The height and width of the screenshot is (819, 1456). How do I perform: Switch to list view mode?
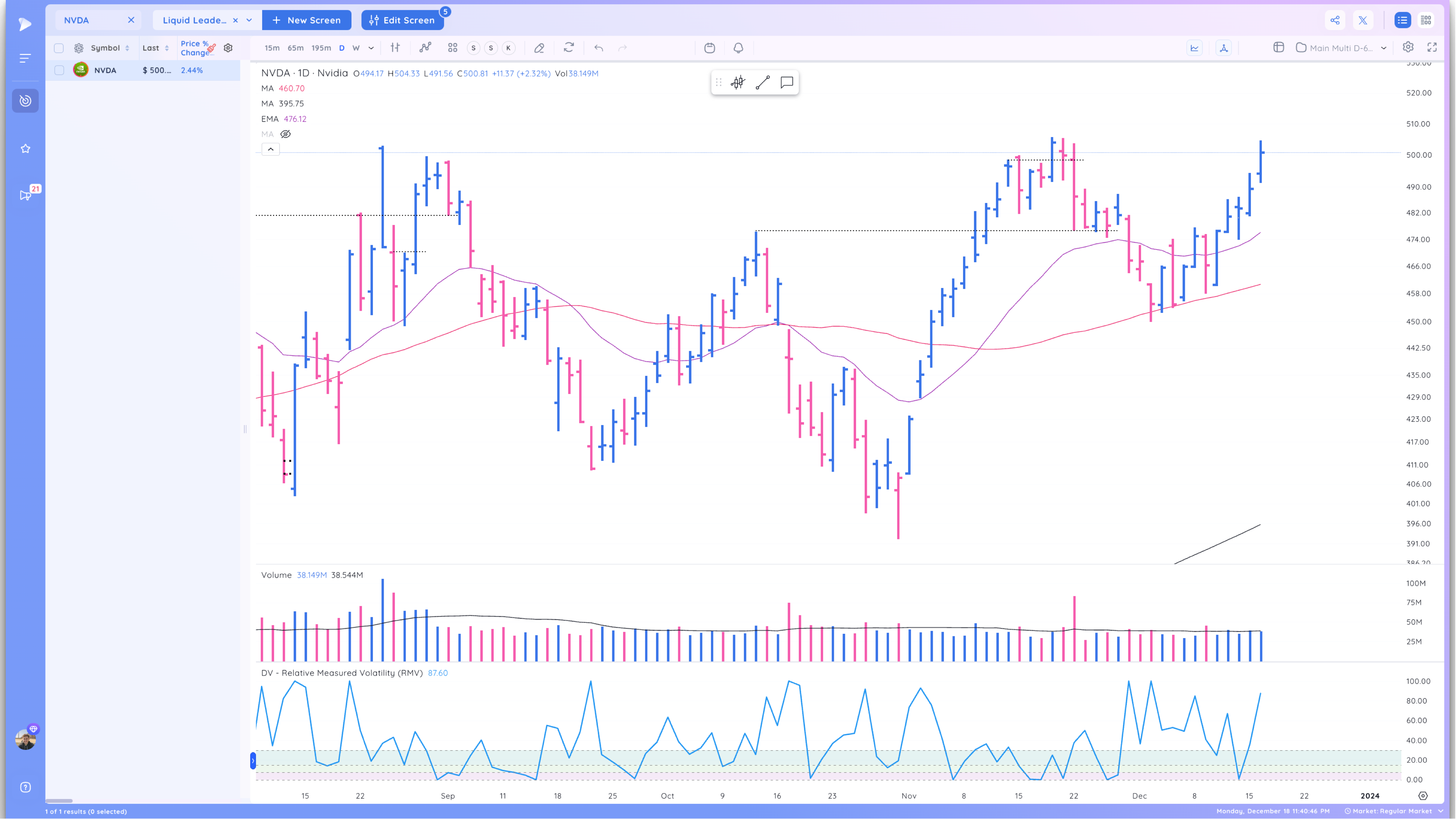(1403, 20)
